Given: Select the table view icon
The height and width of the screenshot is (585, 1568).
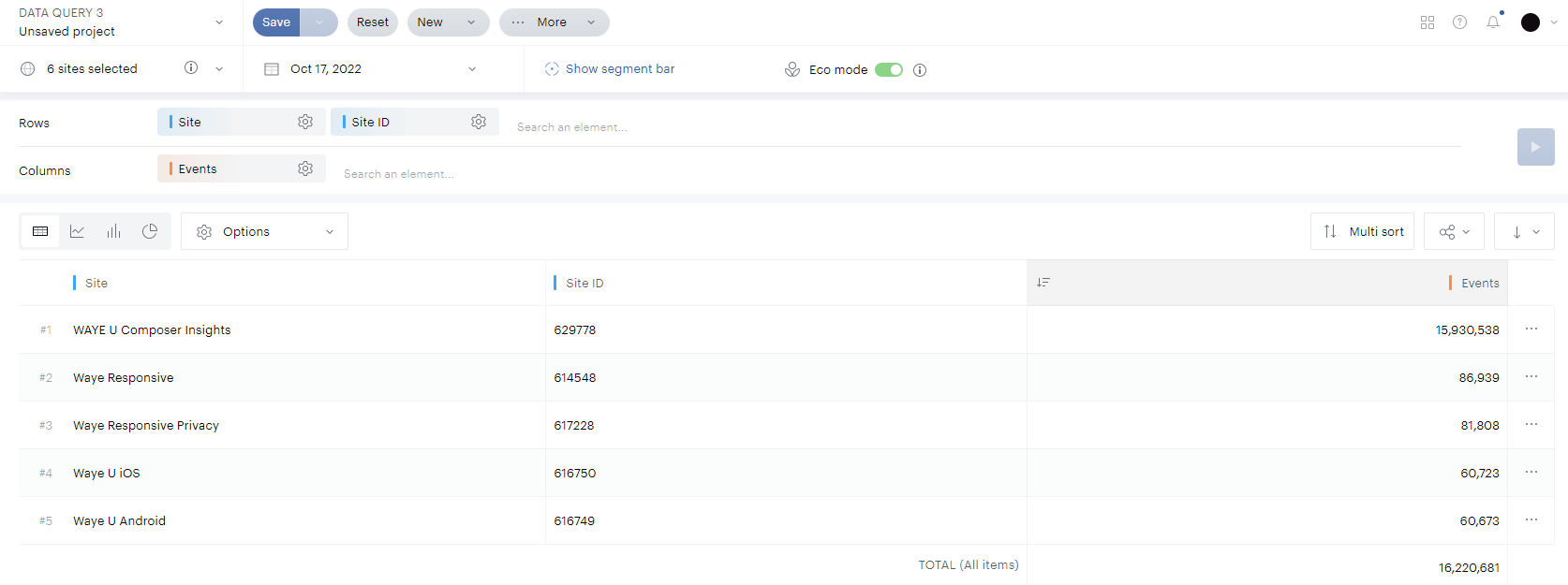Looking at the screenshot, I should (40, 231).
